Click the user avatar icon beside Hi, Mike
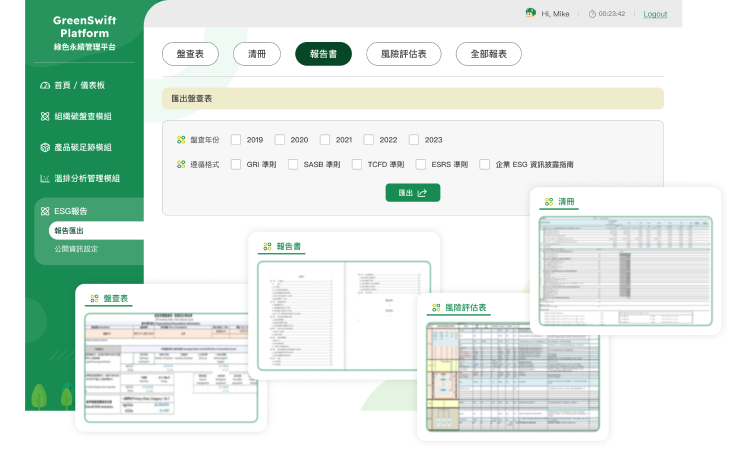Screen dimensions: 743x450 tap(530, 13)
